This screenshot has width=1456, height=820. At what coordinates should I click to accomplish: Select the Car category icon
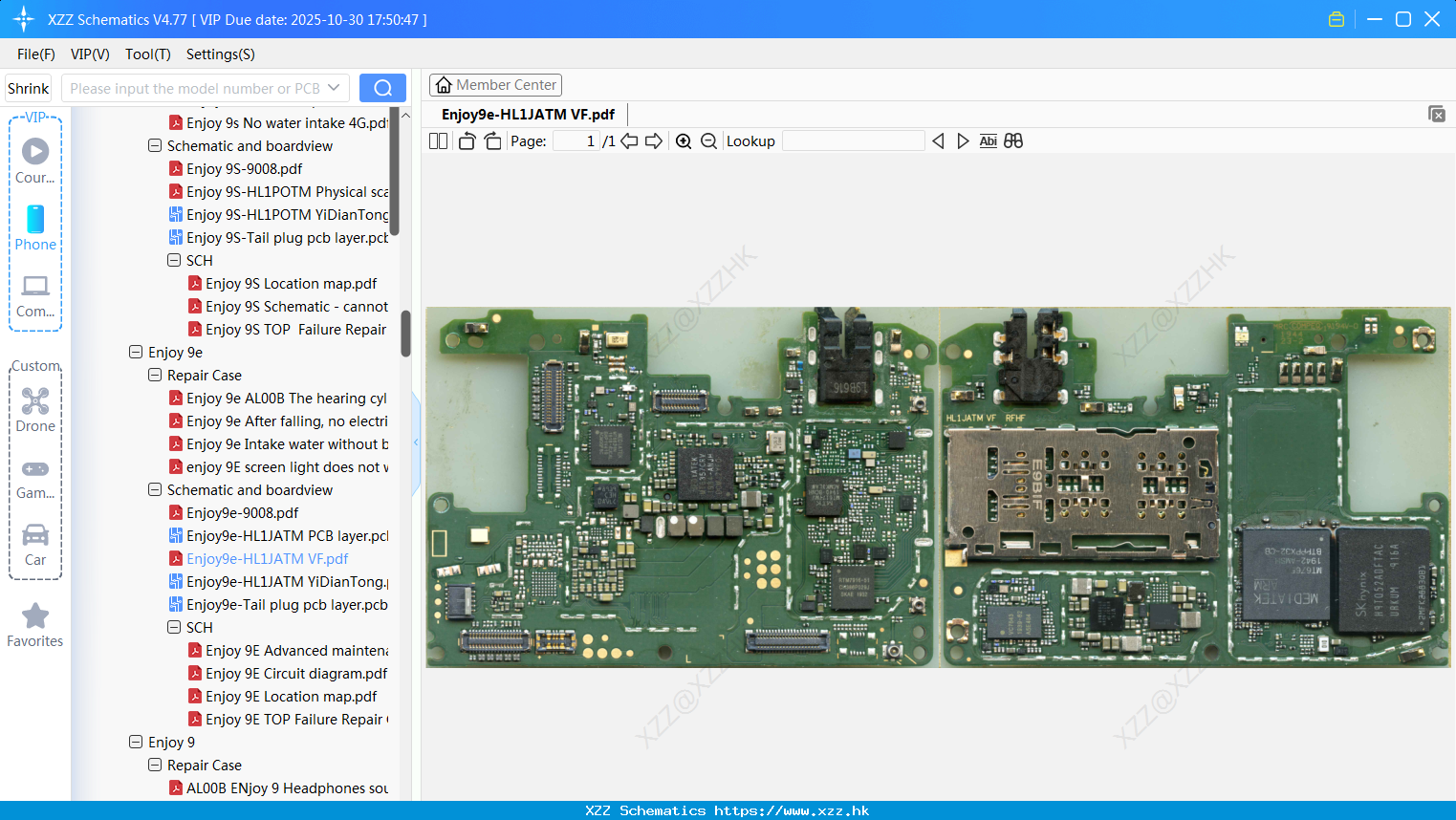point(35,534)
